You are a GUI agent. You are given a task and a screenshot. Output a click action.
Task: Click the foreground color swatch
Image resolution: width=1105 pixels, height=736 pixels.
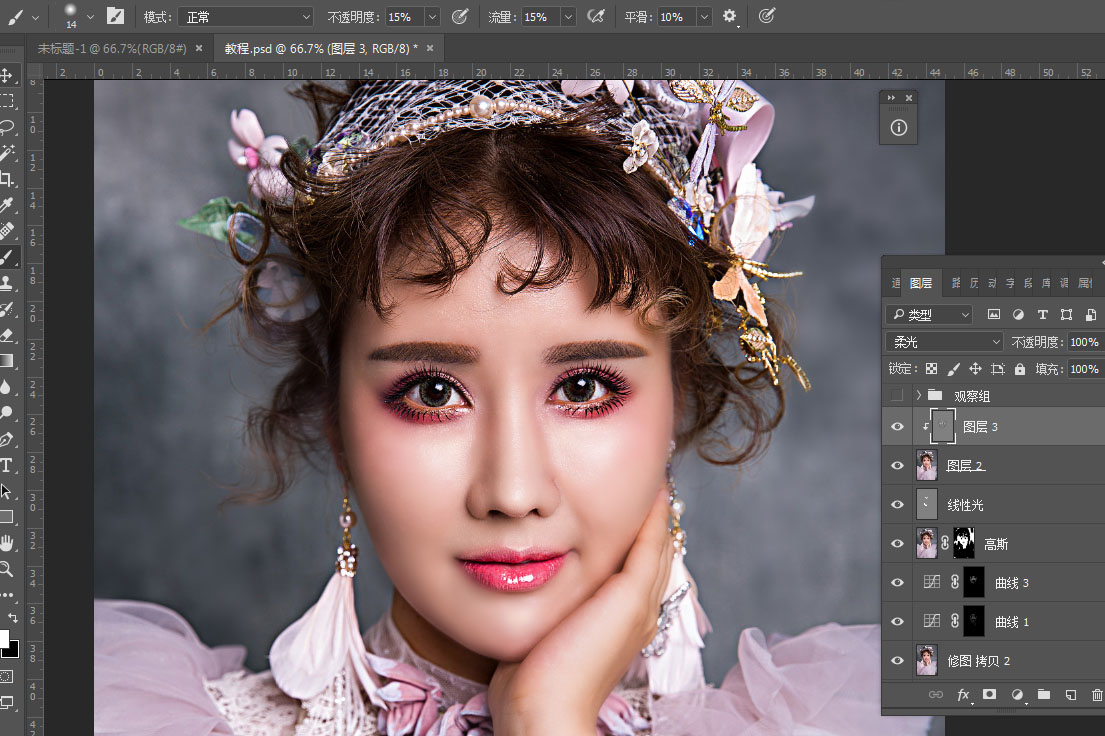4,638
